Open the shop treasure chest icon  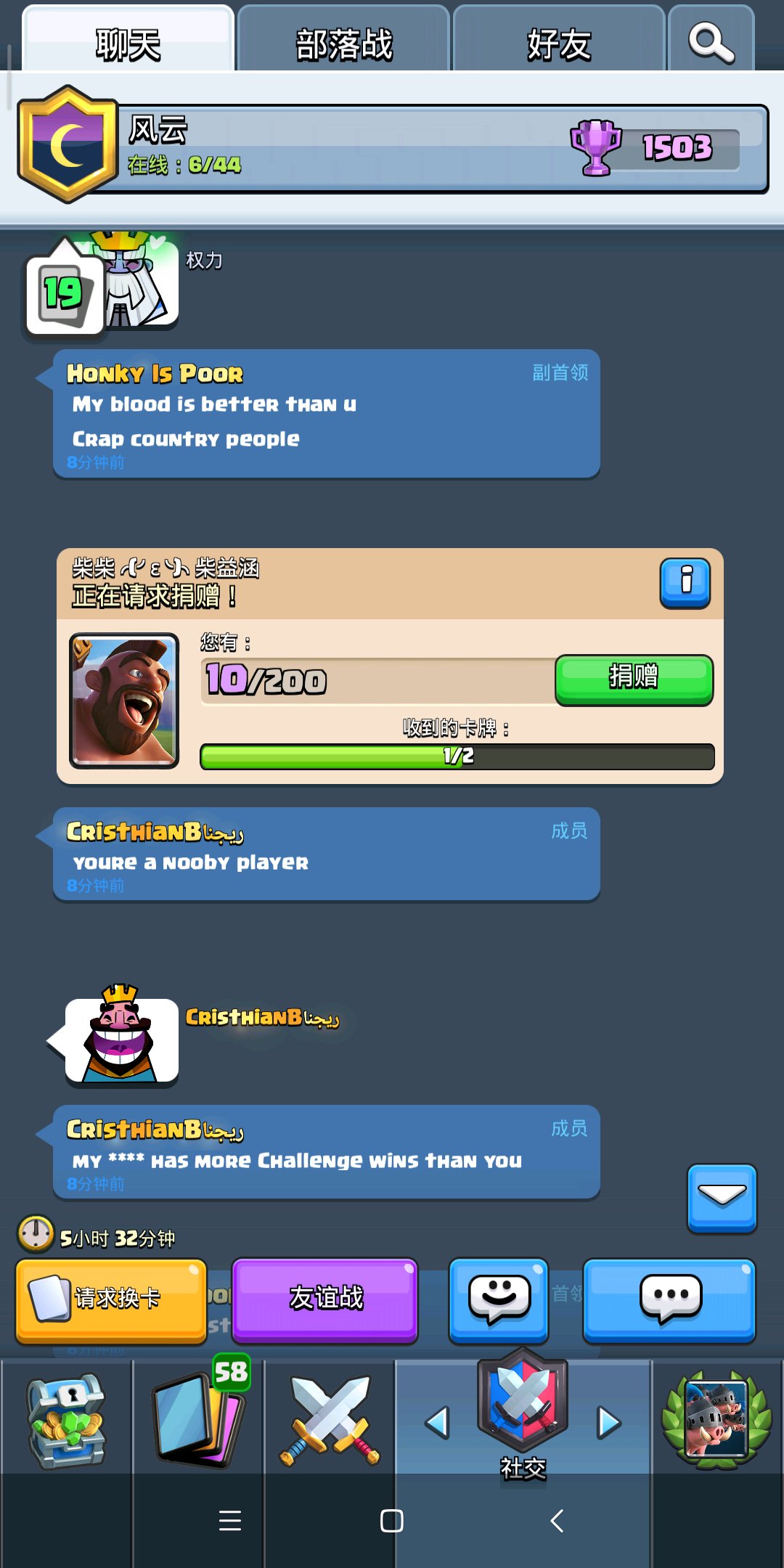[67, 1419]
